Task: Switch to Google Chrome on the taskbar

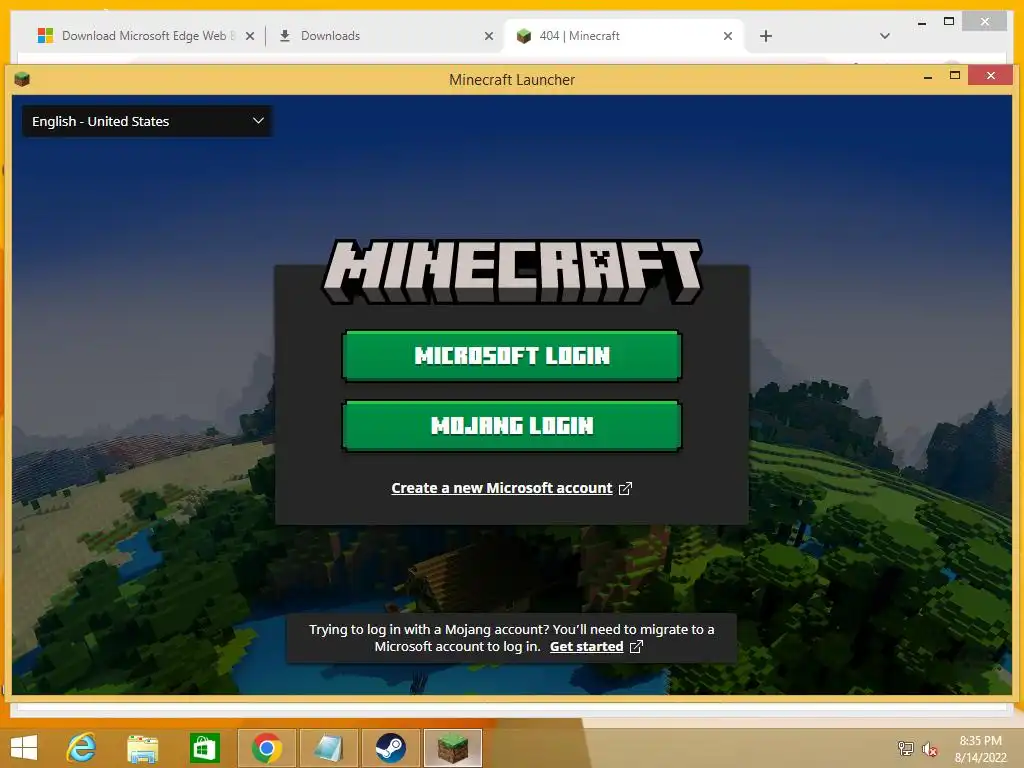Action: click(x=266, y=748)
